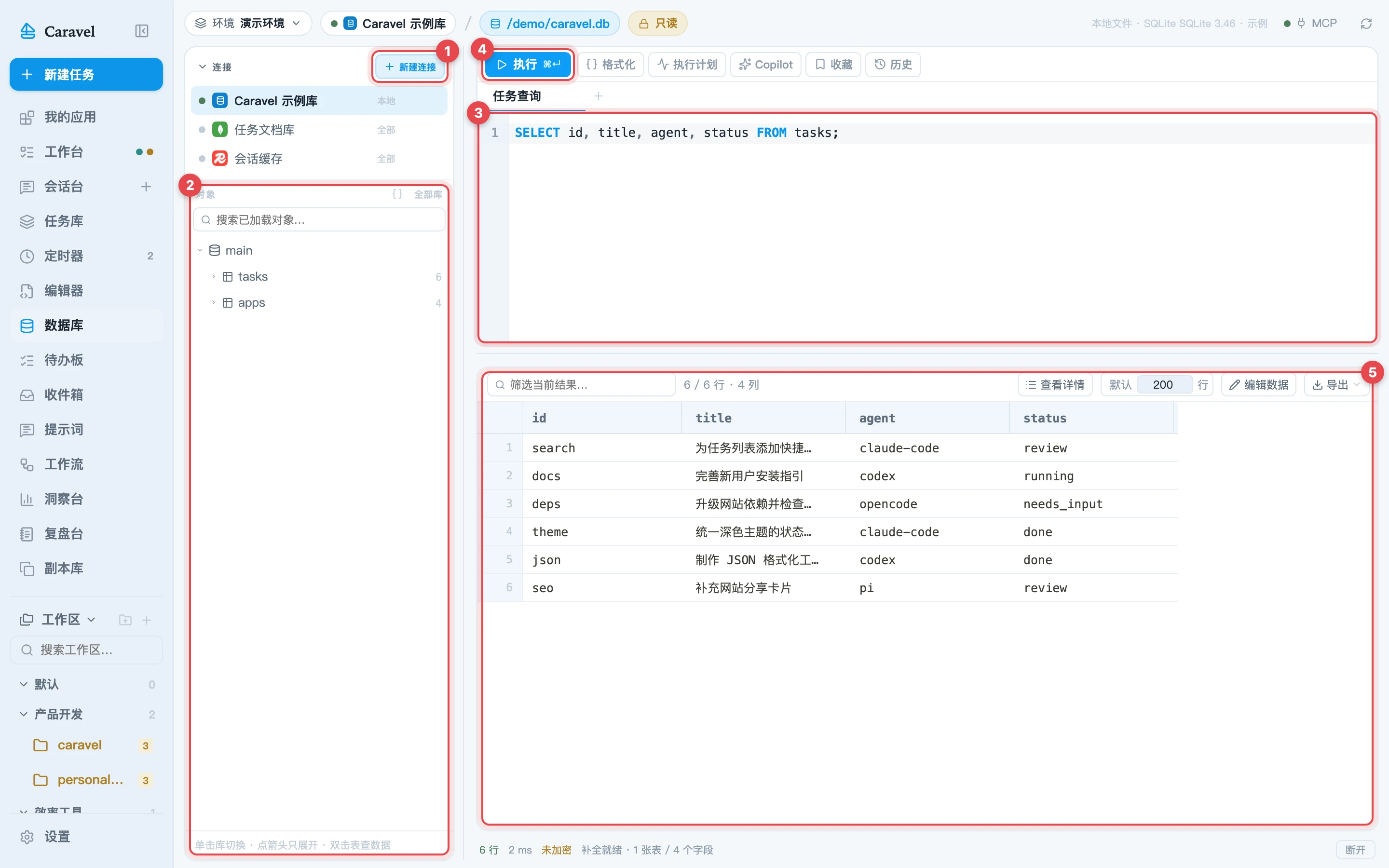
Task: Select the 会话缓存 connection
Action: tap(319, 159)
